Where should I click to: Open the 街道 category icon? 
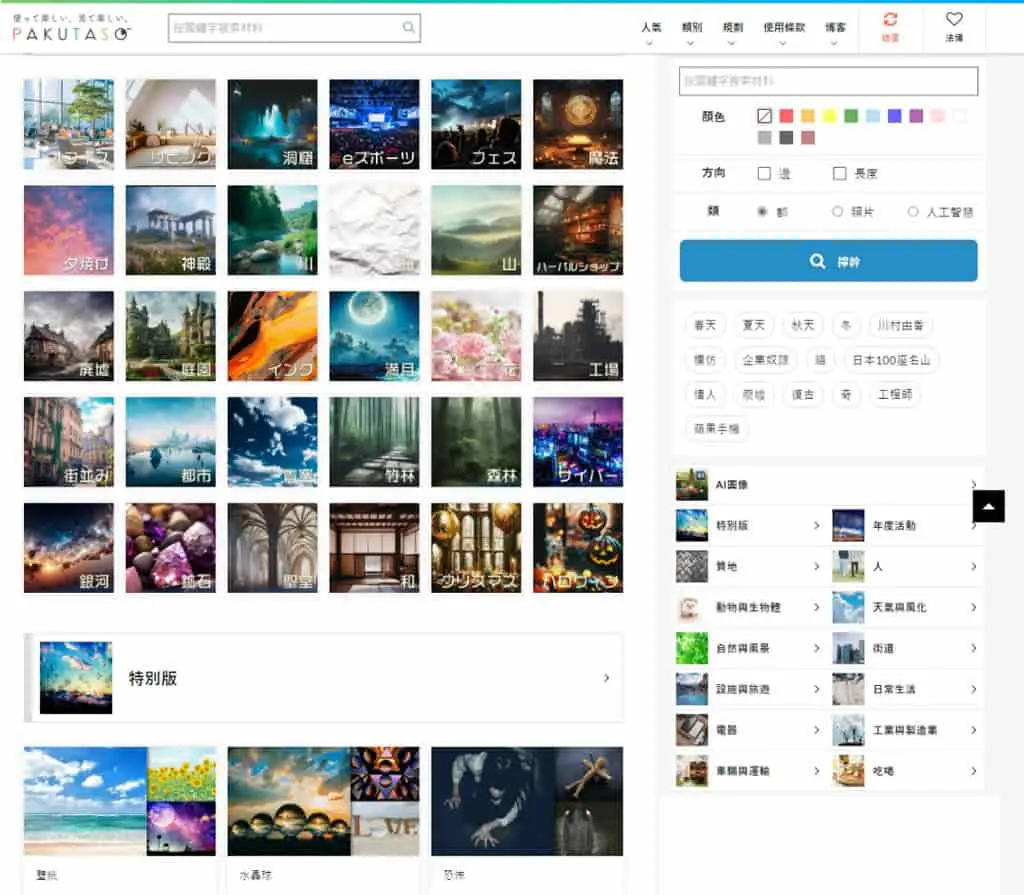coord(848,648)
